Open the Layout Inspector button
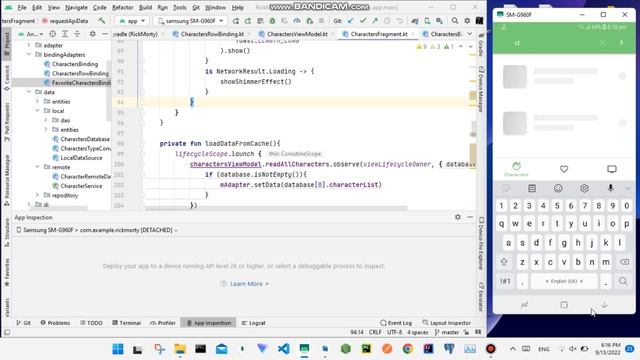 click(x=446, y=323)
